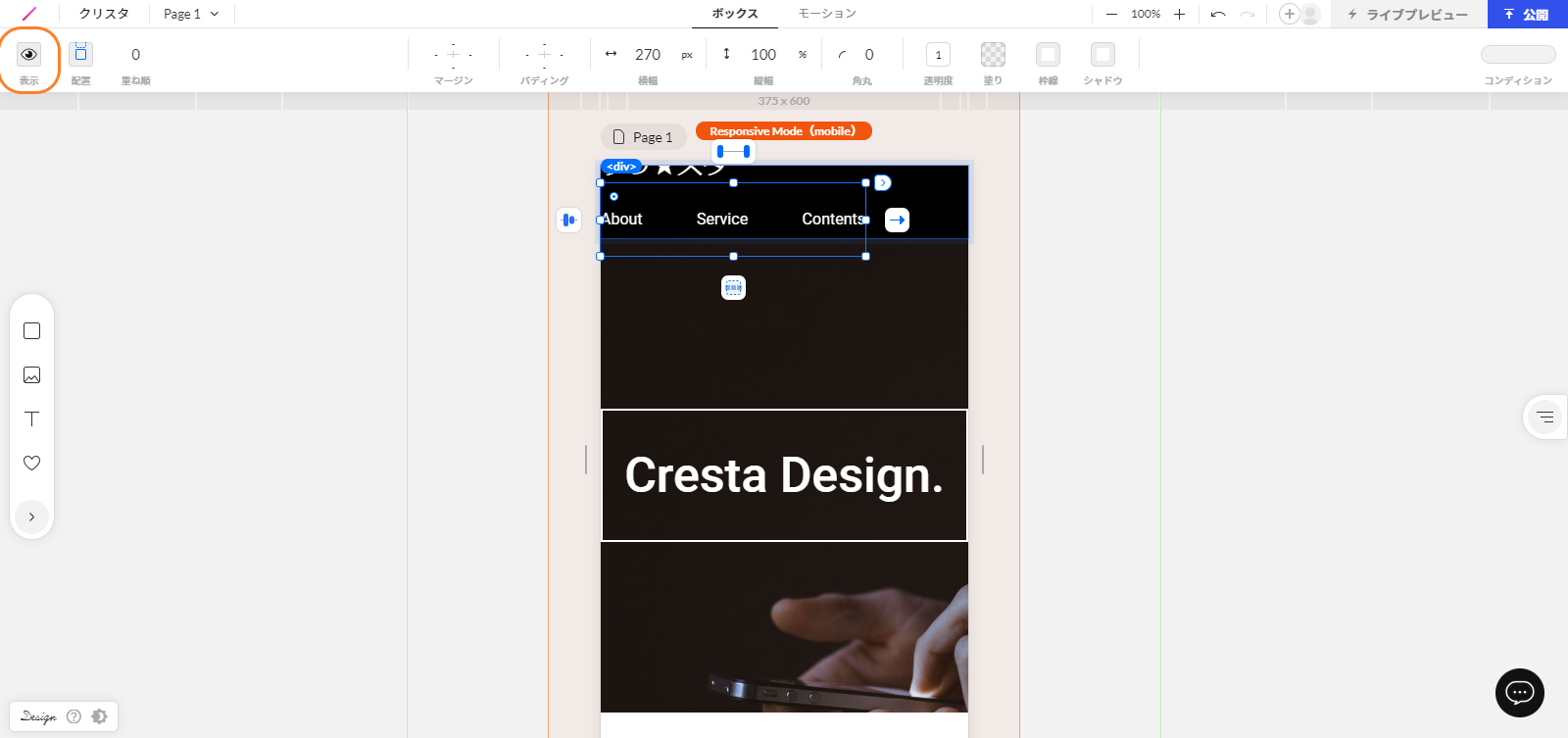Open the シャドウ shadow setting
This screenshot has height=738, width=1568.
click(1102, 55)
